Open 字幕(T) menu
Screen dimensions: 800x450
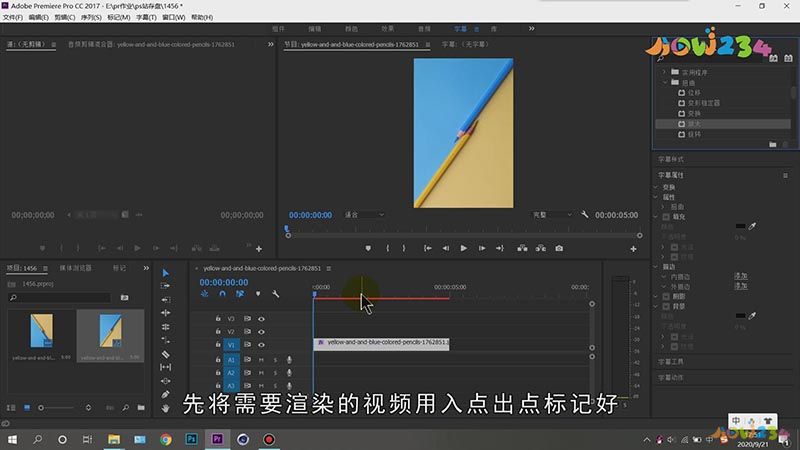click(146, 17)
